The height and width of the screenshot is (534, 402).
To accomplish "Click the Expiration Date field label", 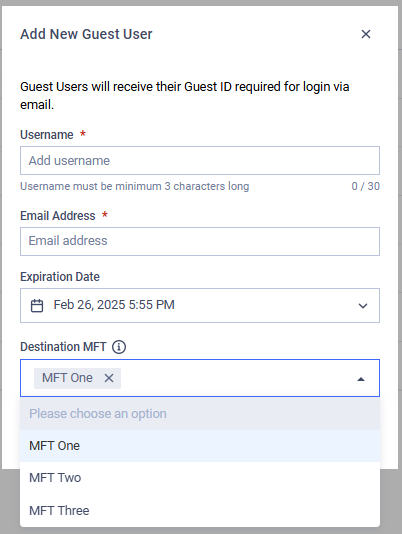I will (60, 277).
